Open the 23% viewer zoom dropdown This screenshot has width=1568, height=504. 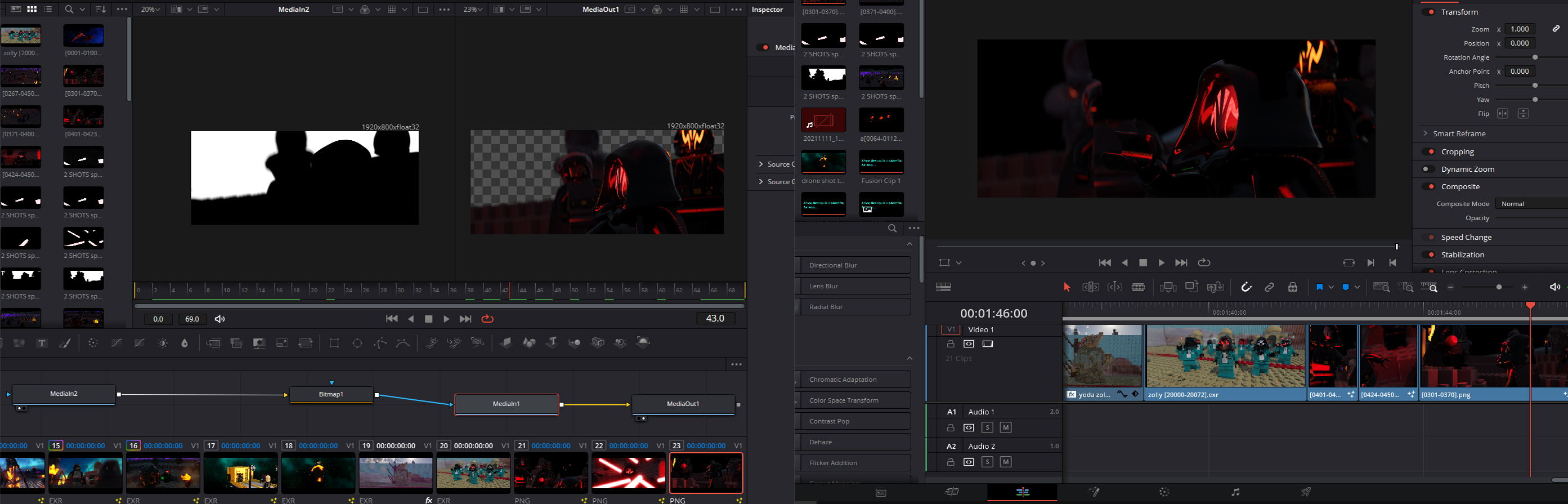pos(473,10)
